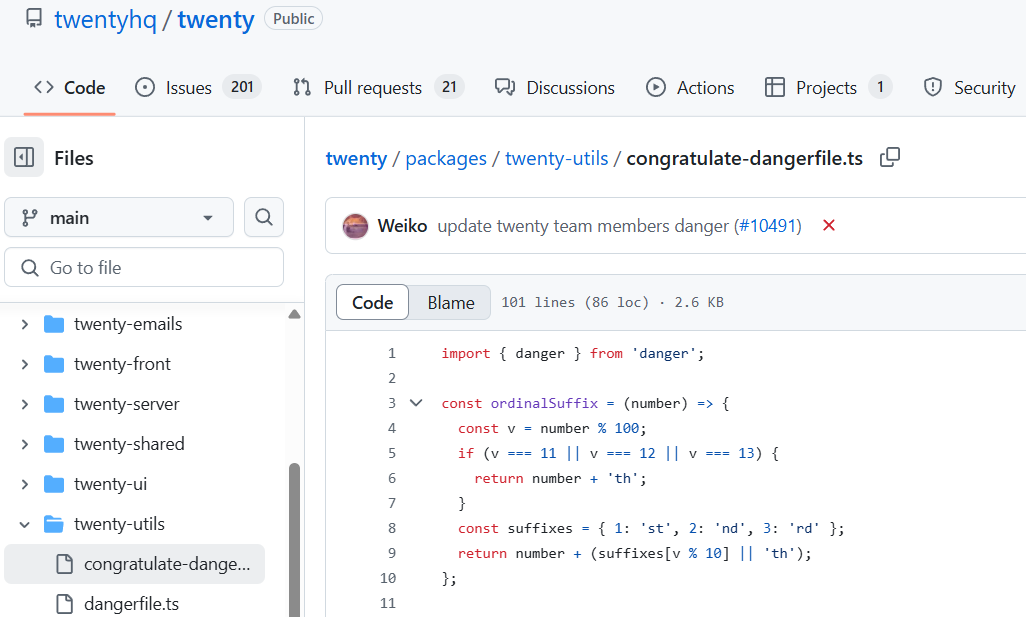Expand the twenty-server folder chevron
Screen dimensions: 1026x617
[25, 404]
